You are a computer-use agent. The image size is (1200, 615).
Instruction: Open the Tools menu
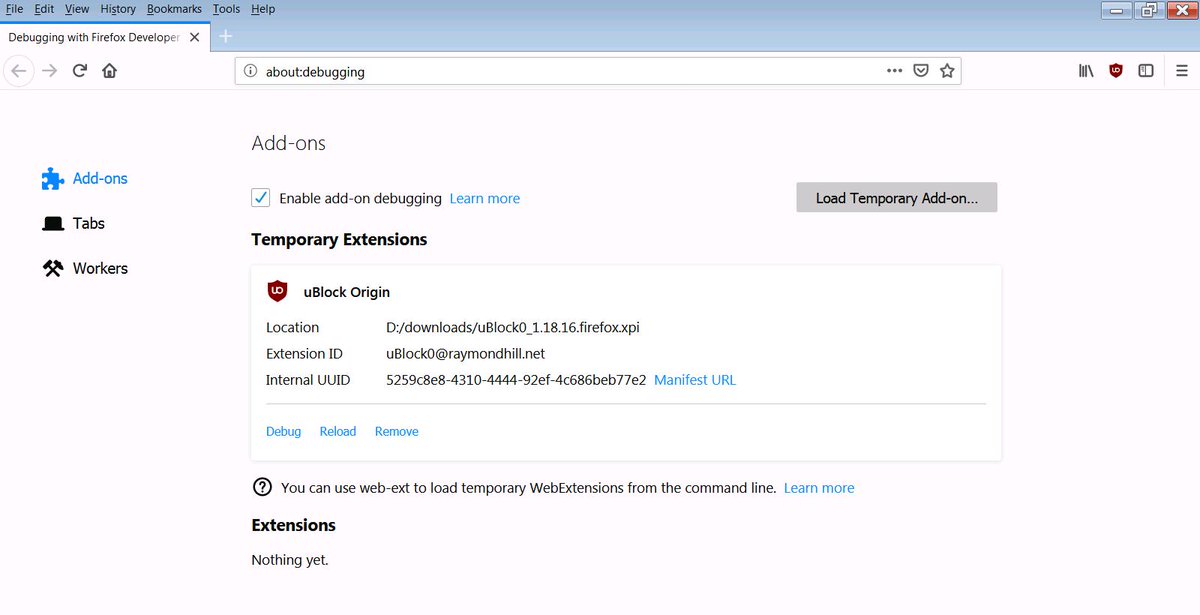point(227,9)
